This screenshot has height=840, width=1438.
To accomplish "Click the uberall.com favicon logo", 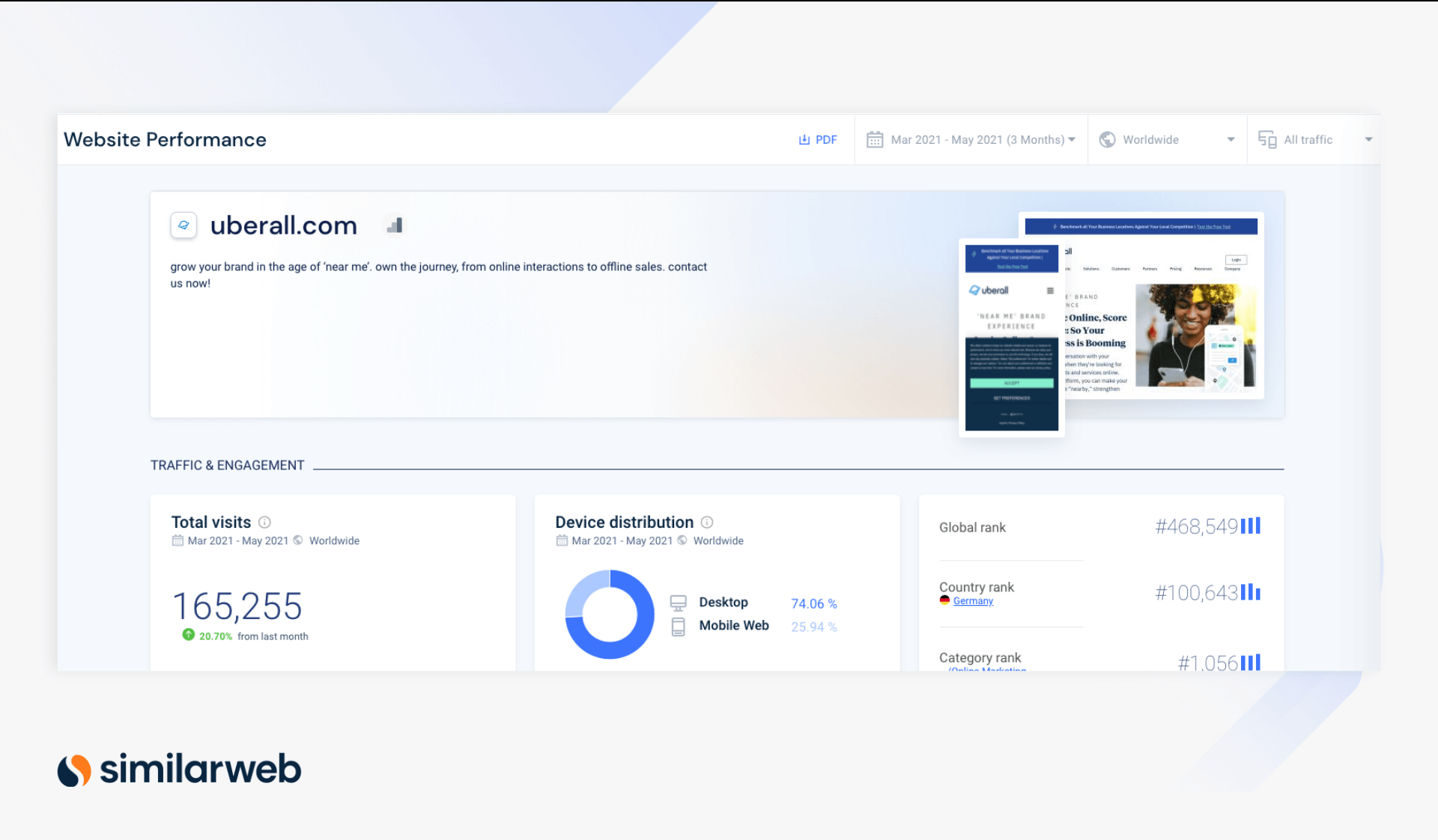I will (x=183, y=225).
